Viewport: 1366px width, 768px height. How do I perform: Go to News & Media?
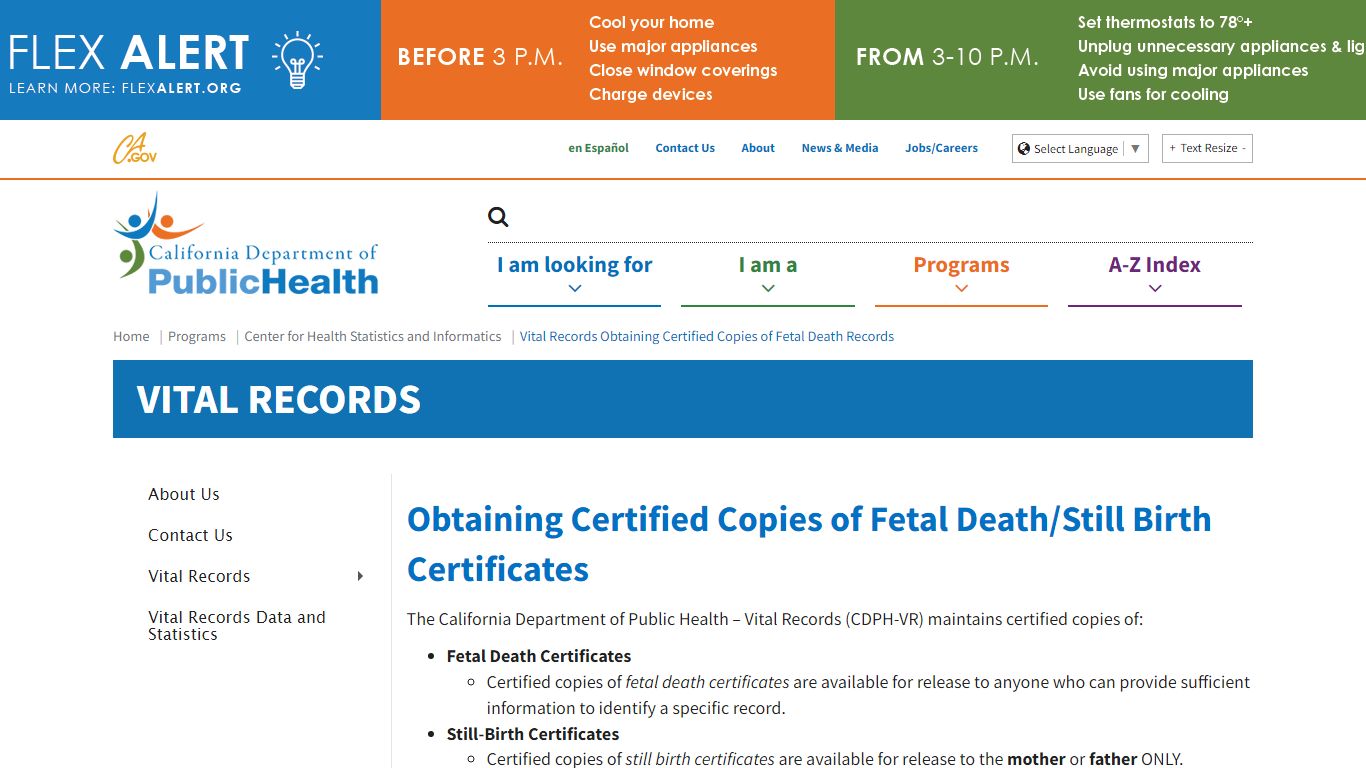click(x=840, y=148)
